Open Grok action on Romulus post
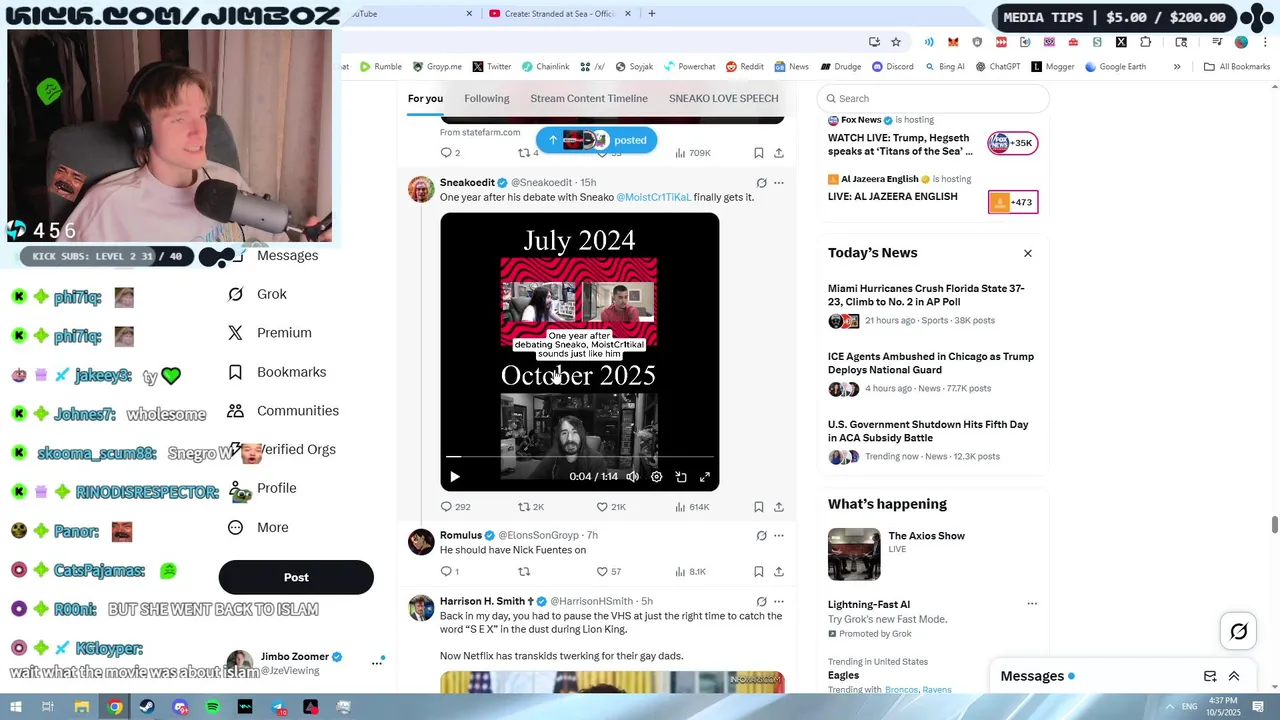 (x=761, y=536)
